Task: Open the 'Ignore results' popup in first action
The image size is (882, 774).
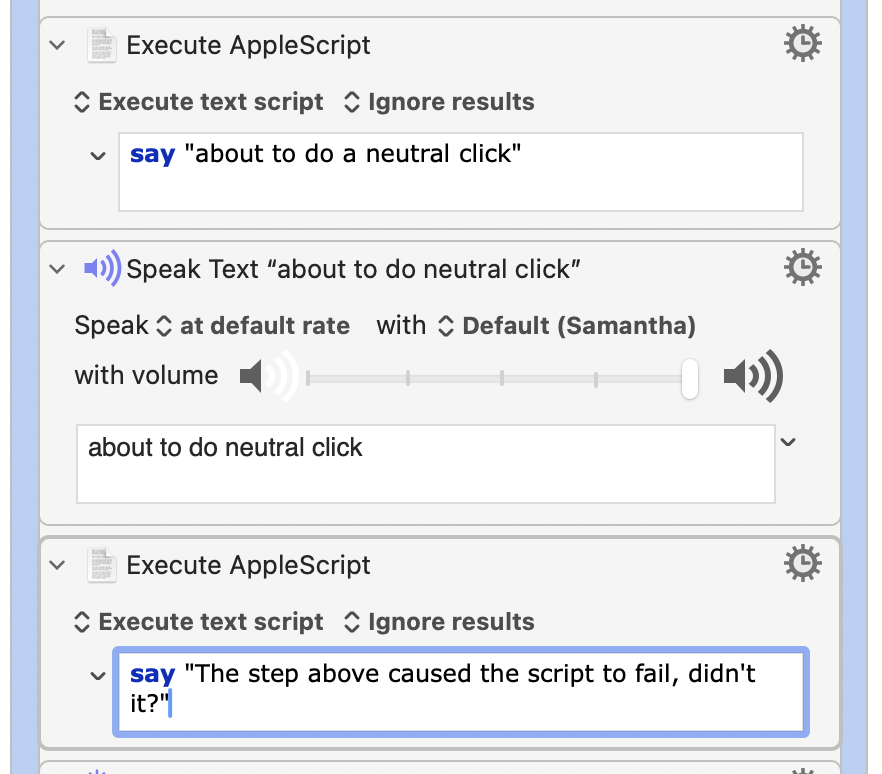Action: coord(439,102)
